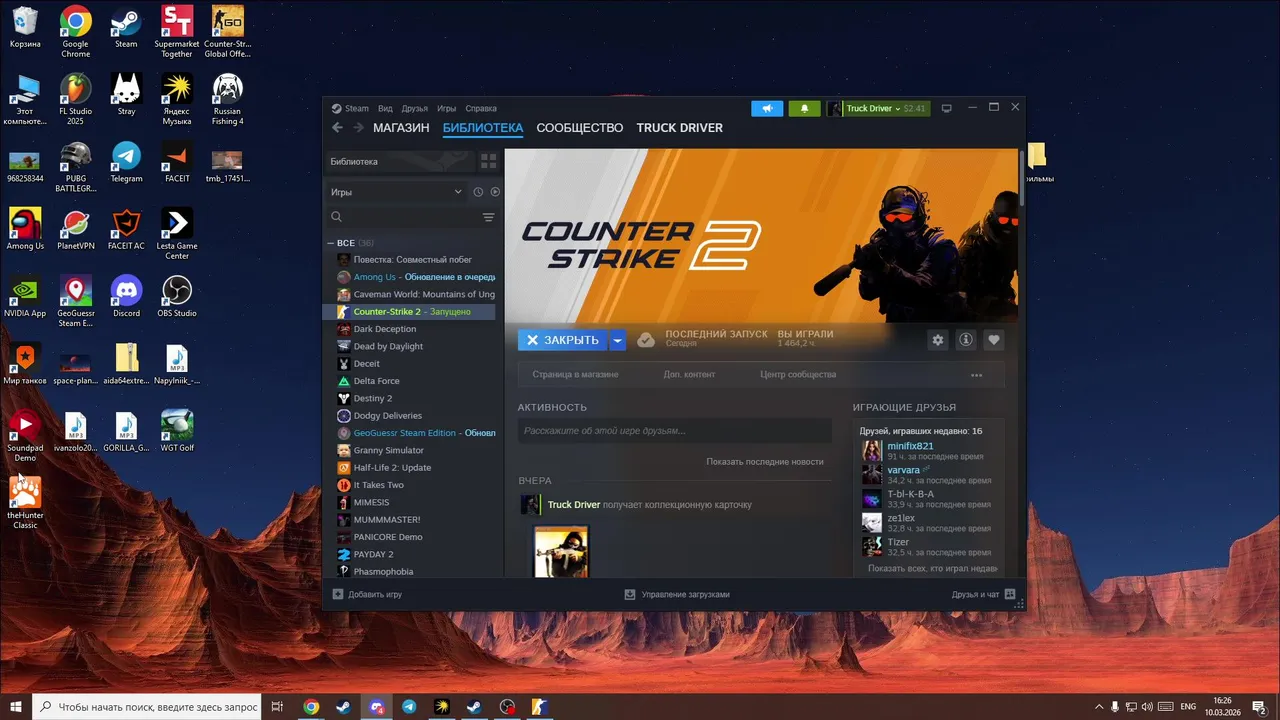Open Windows Start menu
The width and height of the screenshot is (1280, 720).
[x=16, y=706]
